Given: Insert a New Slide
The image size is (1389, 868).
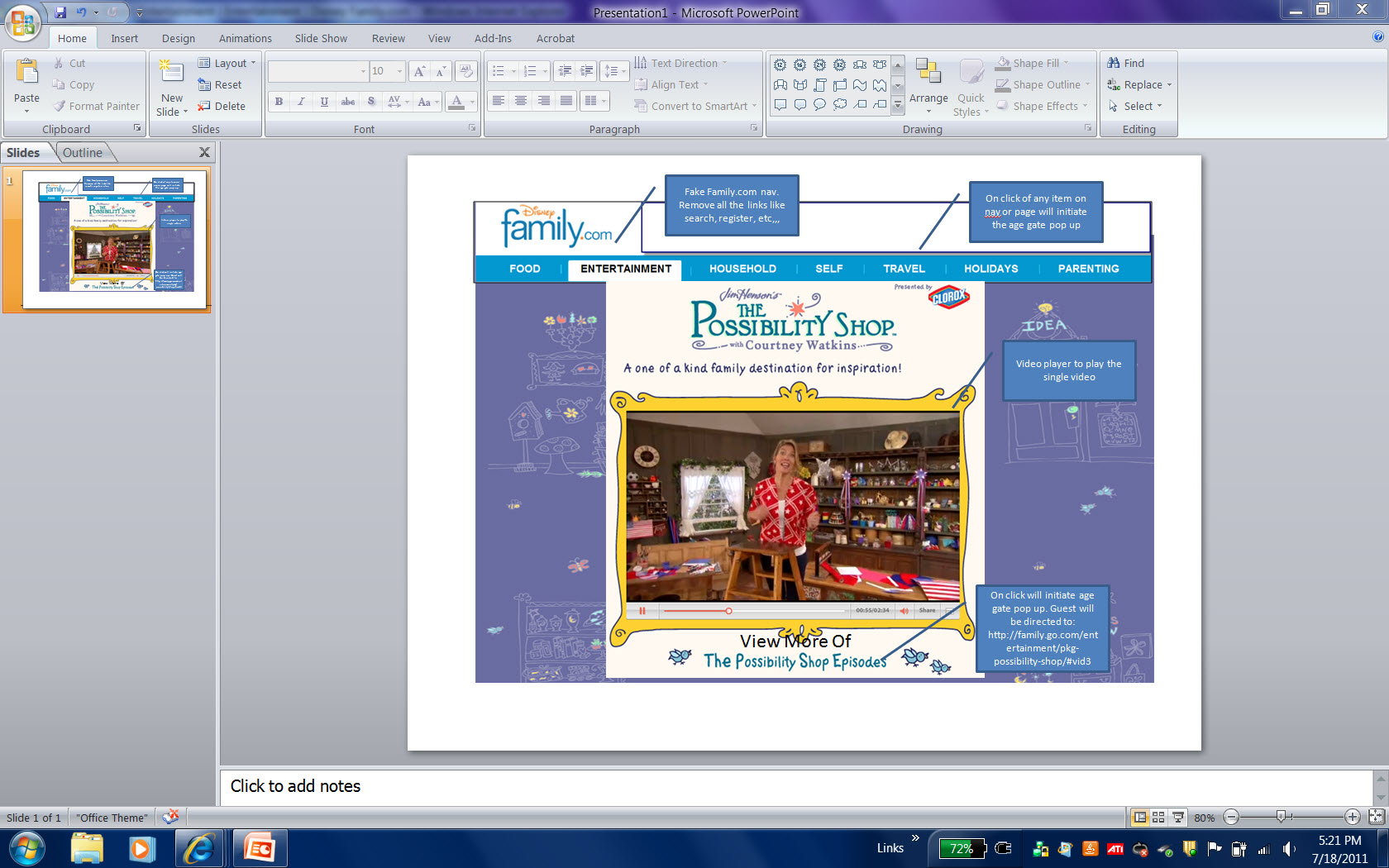Looking at the screenshot, I should pyautogui.click(x=172, y=87).
